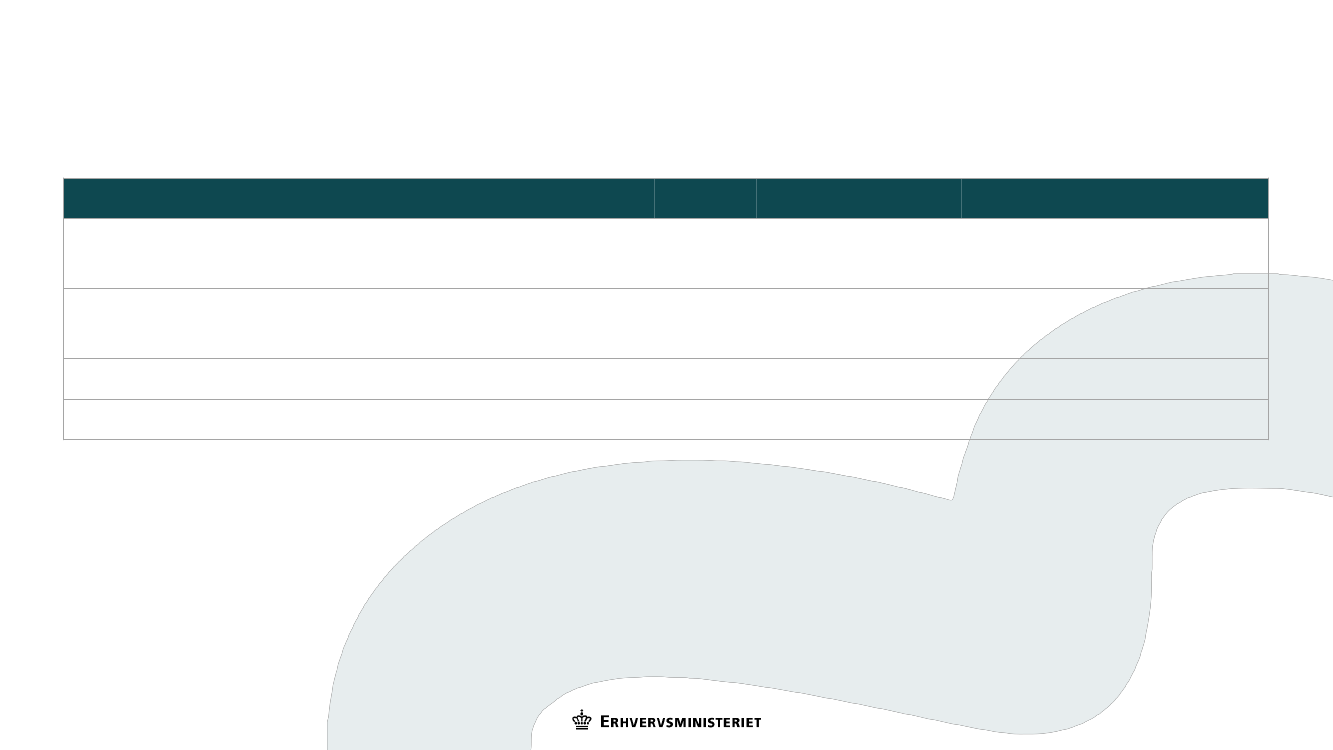Select second body row cell in first column
This screenshot has height=750, width=1333.
(x=358, y=323)
